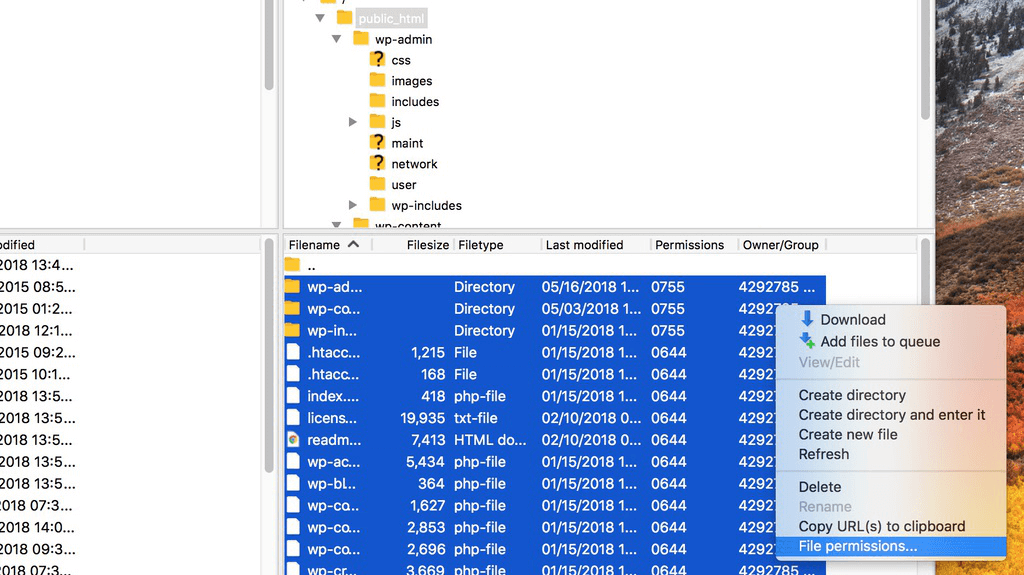1024x575 pixels.
Task: Click the folder icon of wp-in... row
Action: pyautogui.click(x=293, y=331)
